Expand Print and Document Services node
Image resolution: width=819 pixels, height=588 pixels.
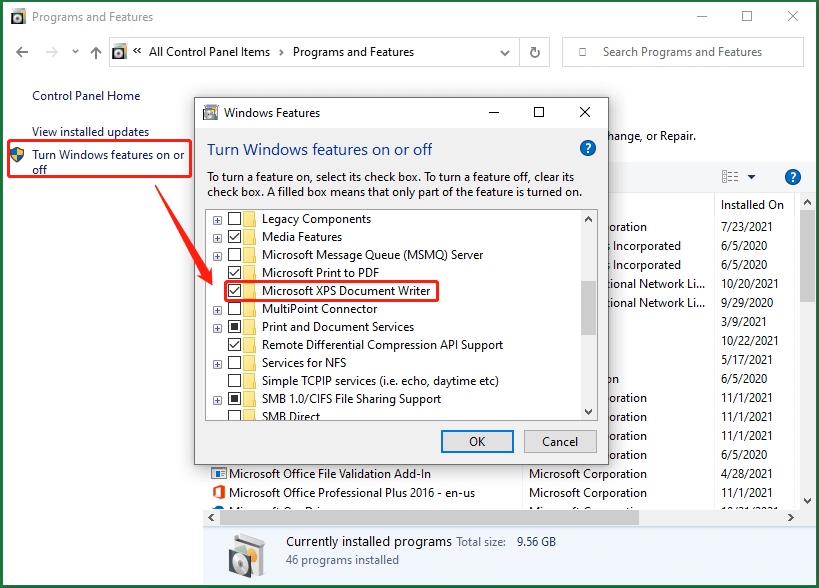pos(217,328)
